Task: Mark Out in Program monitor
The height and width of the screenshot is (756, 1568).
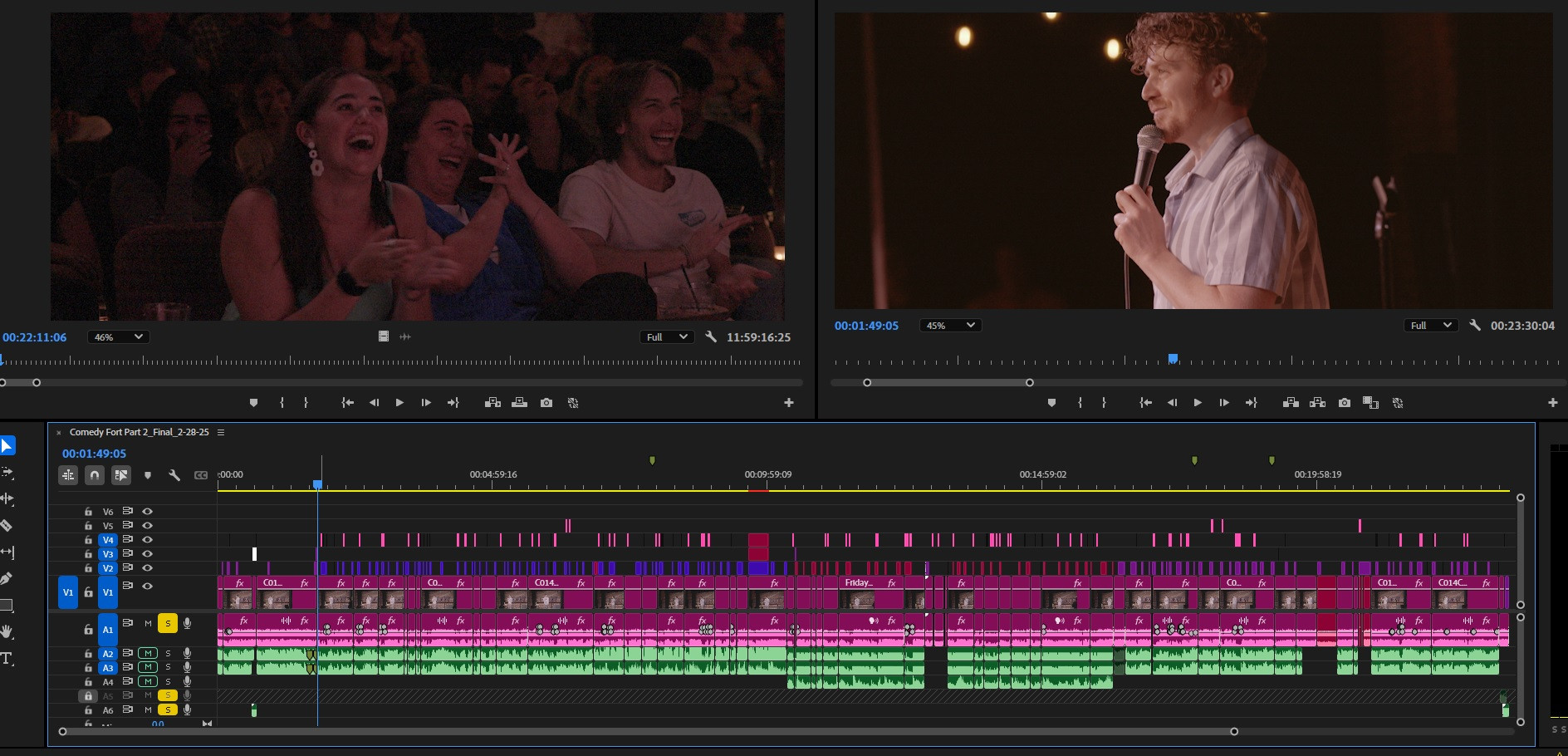Action: click(1104, 402)
